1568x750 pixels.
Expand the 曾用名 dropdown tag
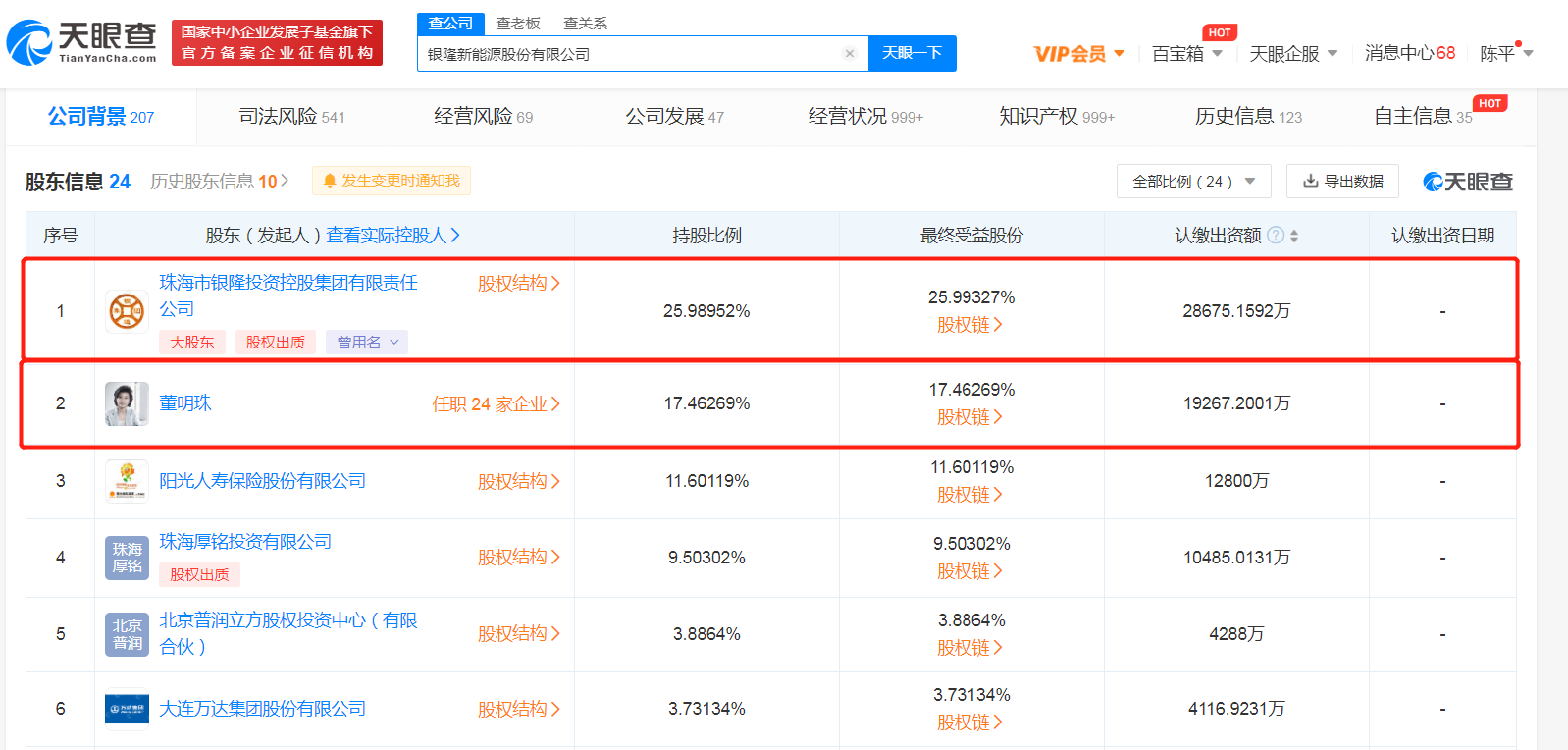367,342
